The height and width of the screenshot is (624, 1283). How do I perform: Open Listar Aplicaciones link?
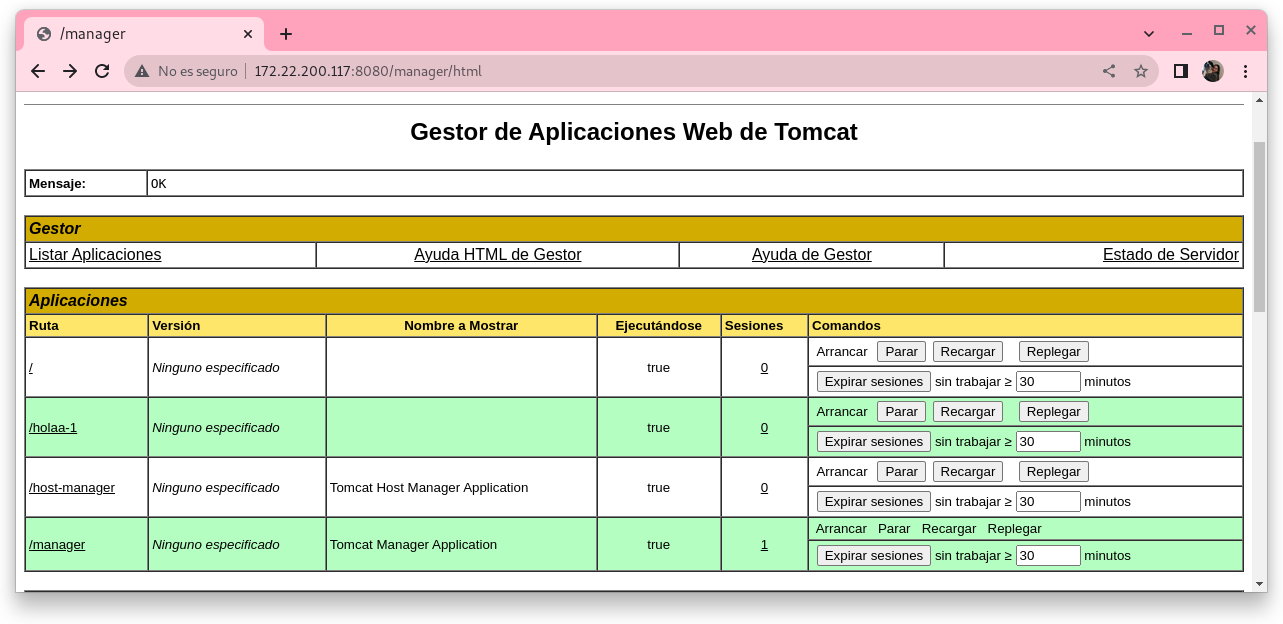(95, 255)
